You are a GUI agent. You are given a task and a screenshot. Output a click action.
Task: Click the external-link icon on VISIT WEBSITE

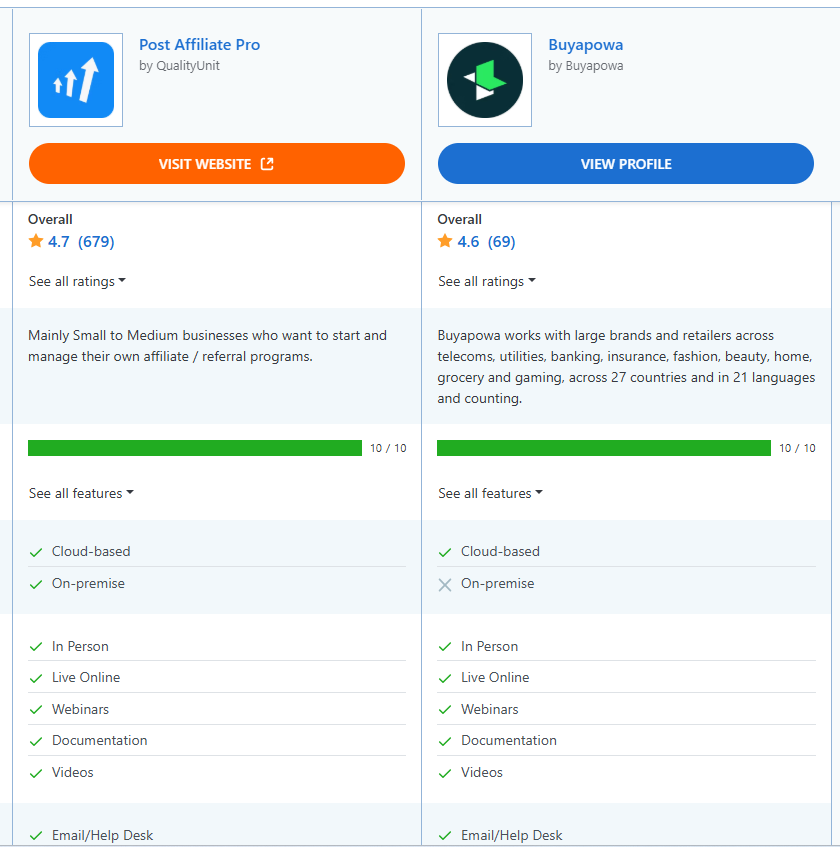coord(267,163)
